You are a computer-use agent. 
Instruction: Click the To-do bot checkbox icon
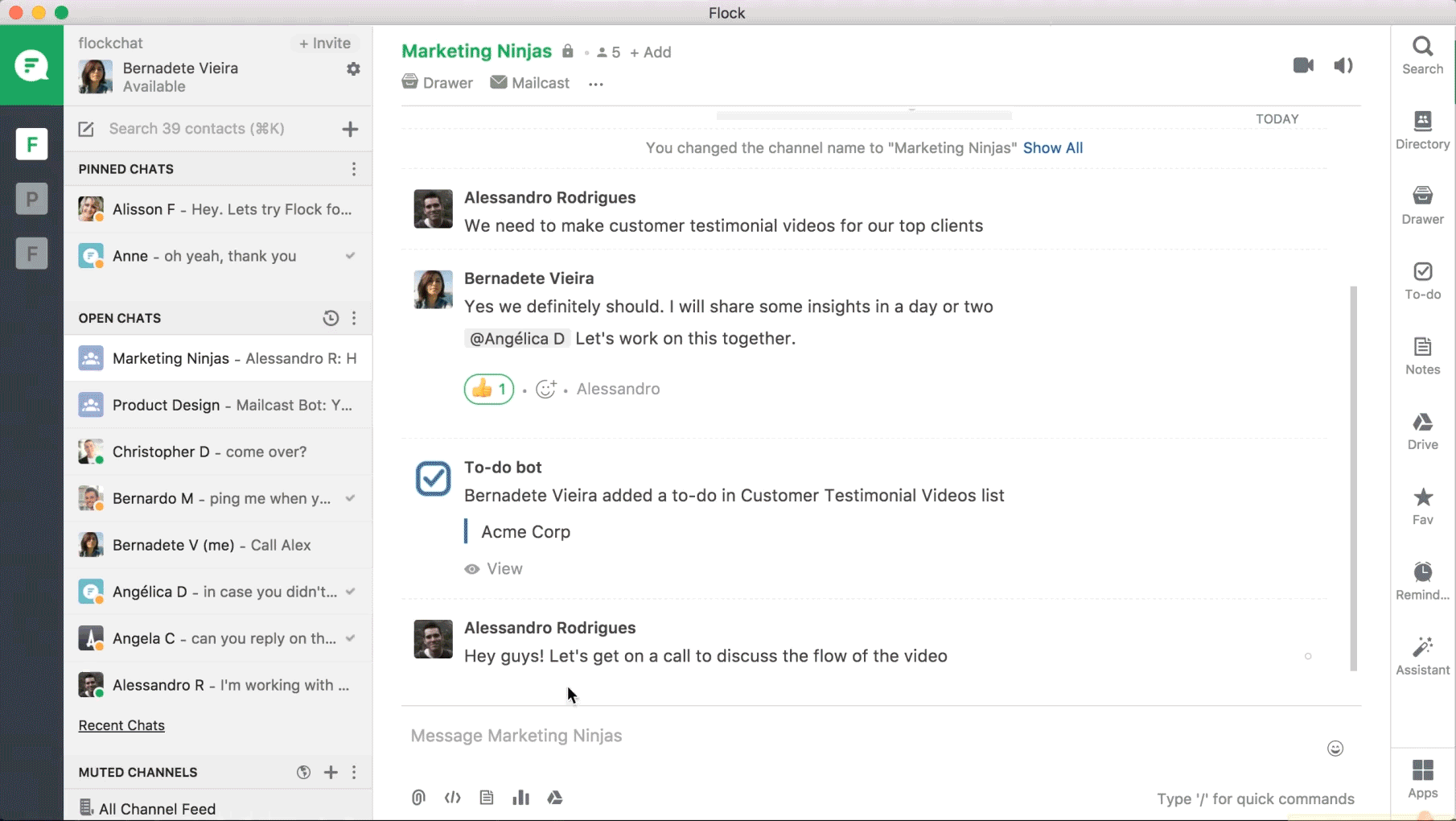point(433,479)
